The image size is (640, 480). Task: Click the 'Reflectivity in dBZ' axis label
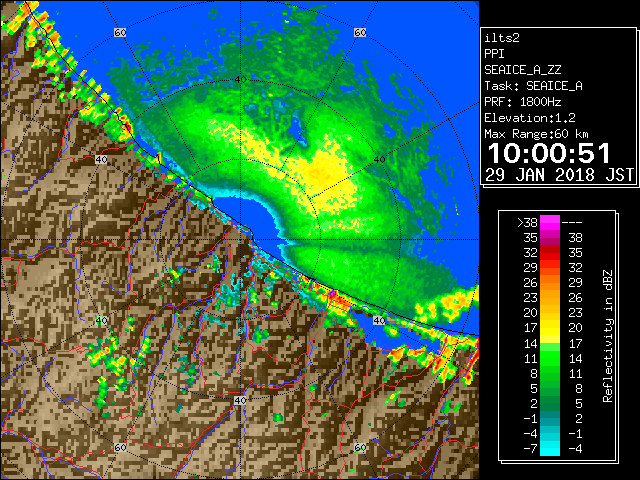click(608, 336)
